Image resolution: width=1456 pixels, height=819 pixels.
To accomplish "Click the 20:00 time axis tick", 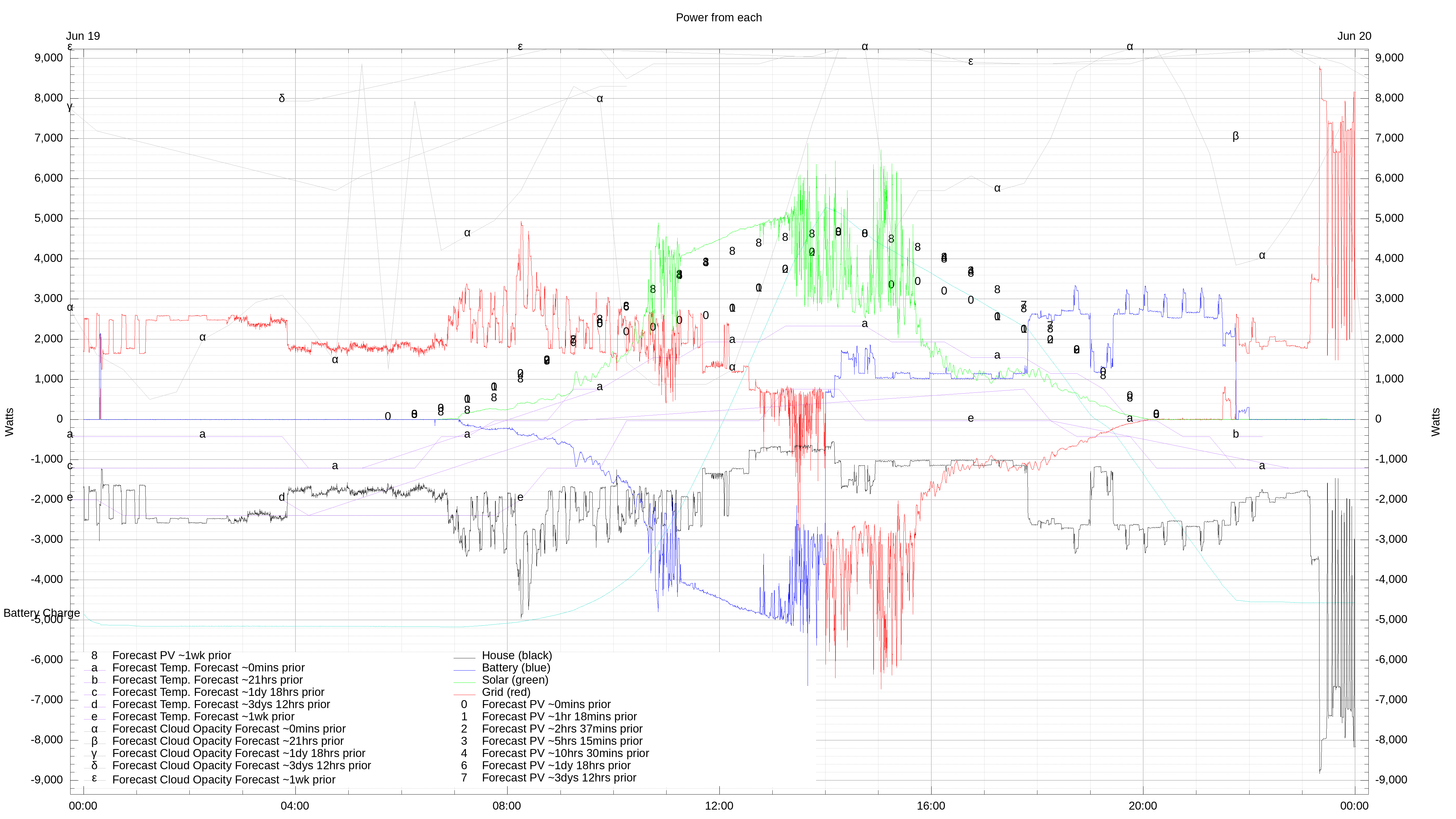I will tap(1142, 806).
